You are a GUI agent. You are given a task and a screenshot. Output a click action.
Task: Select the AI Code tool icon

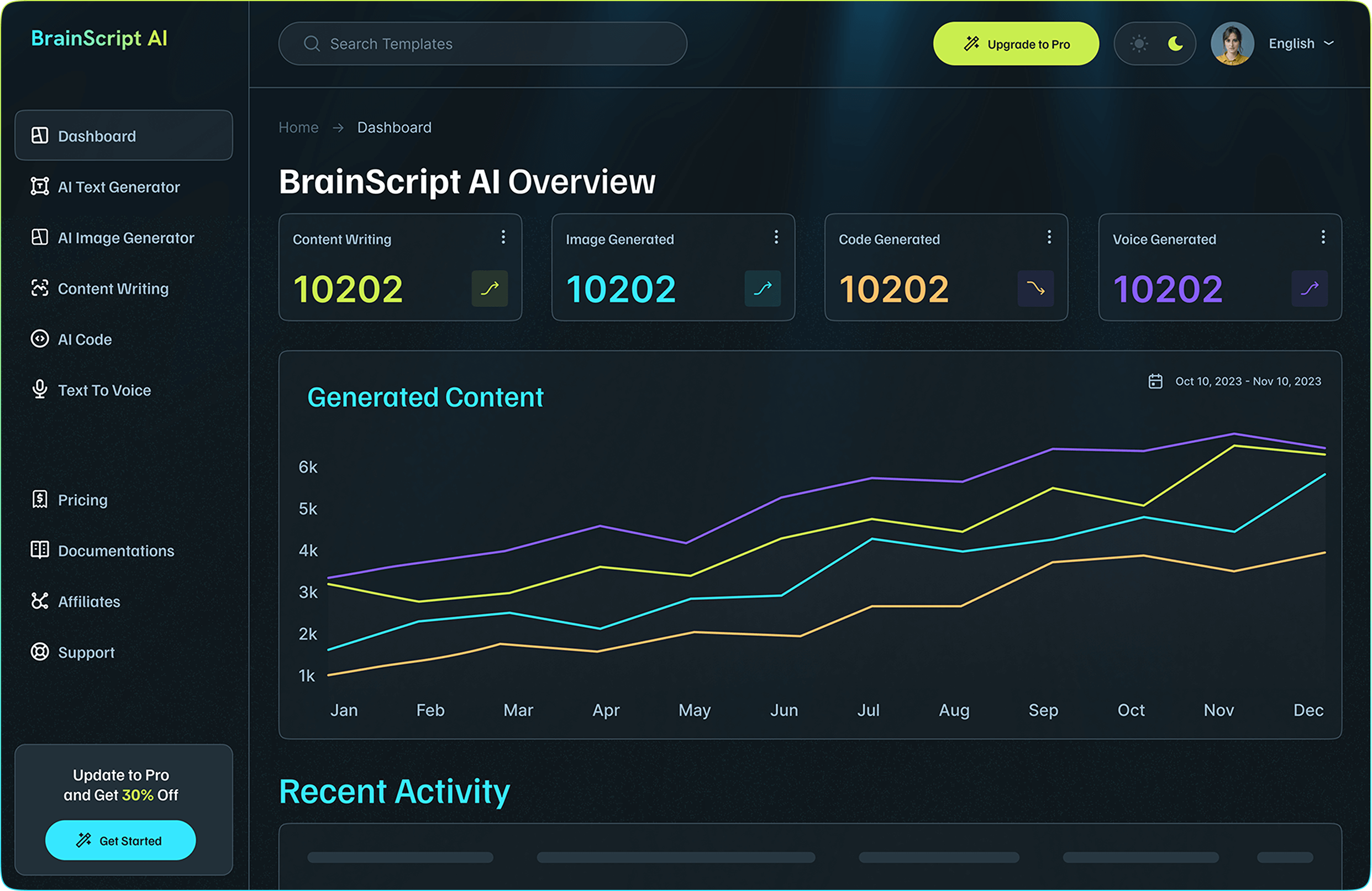pyautogui.click(x=39, y=338)
